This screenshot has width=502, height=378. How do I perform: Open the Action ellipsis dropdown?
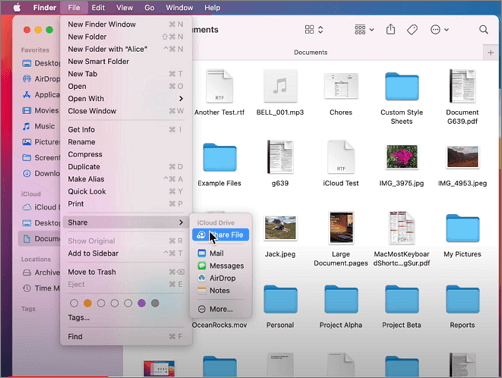pyautogui.click(x=440, y=30)
